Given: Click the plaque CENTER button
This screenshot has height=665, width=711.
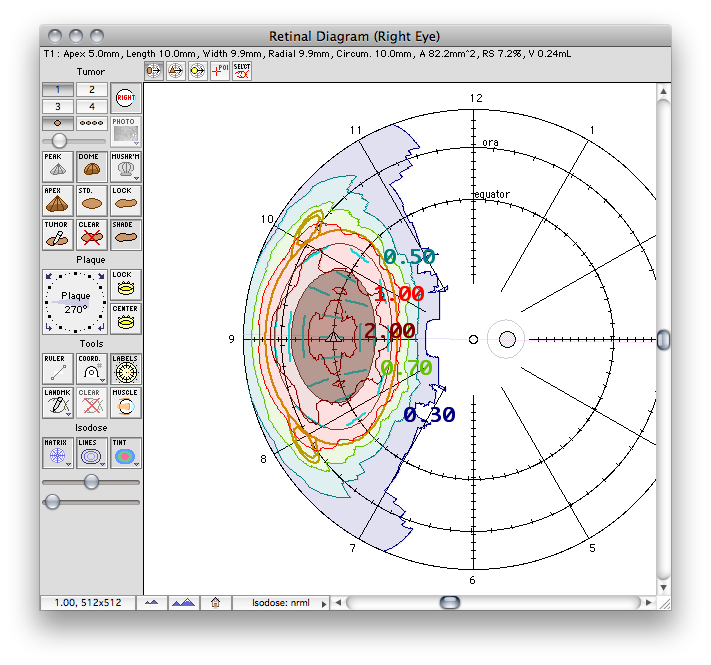Looking at the screenshot, I should point(126,319).
